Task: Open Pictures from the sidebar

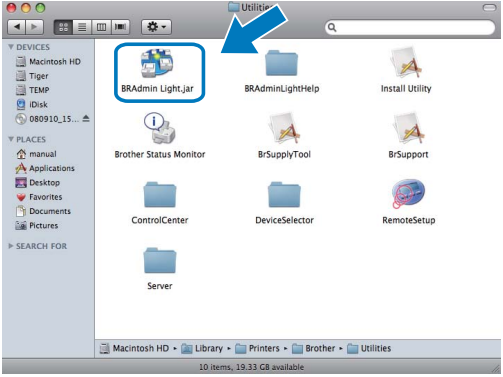Action: (37, 226)
